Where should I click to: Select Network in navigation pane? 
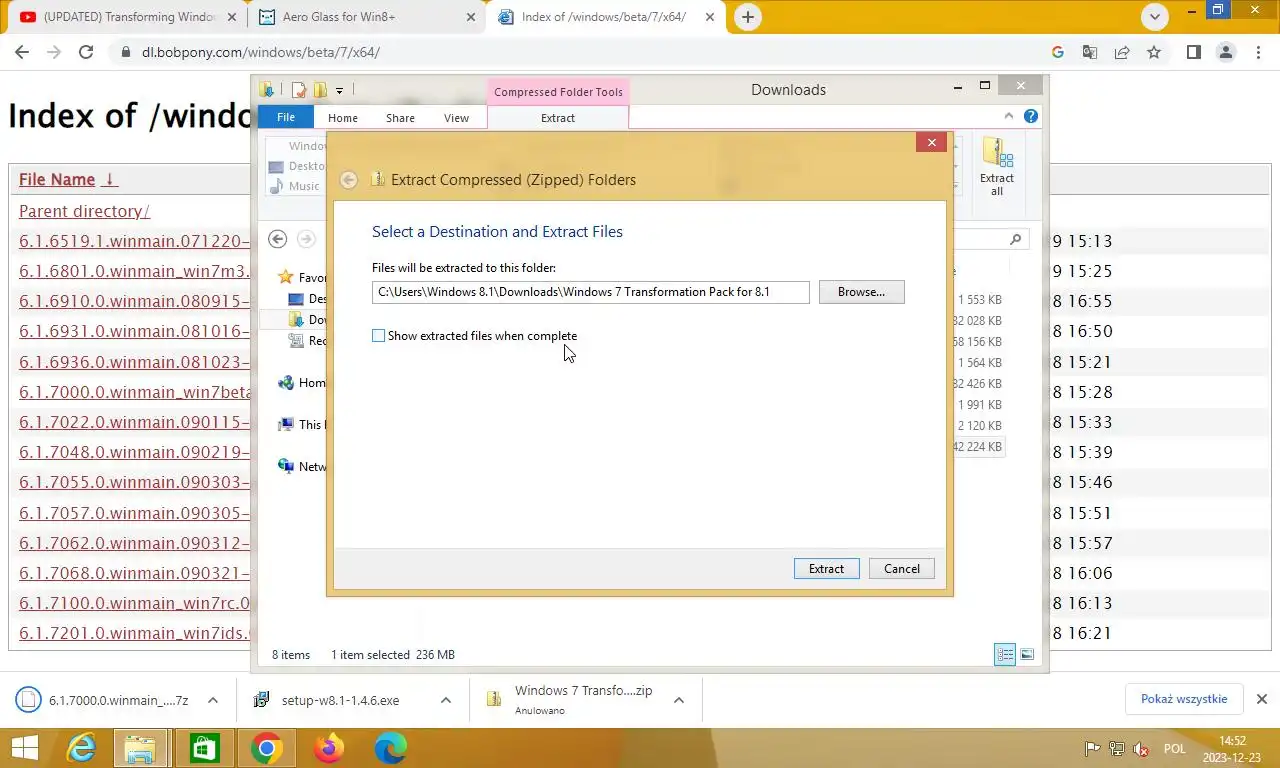coord(302,466)
